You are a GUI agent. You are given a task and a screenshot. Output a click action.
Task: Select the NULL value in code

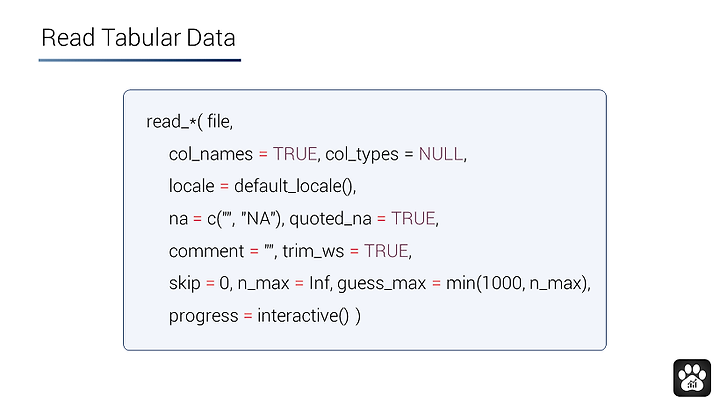pyautogui.click(x=441, y=154)
